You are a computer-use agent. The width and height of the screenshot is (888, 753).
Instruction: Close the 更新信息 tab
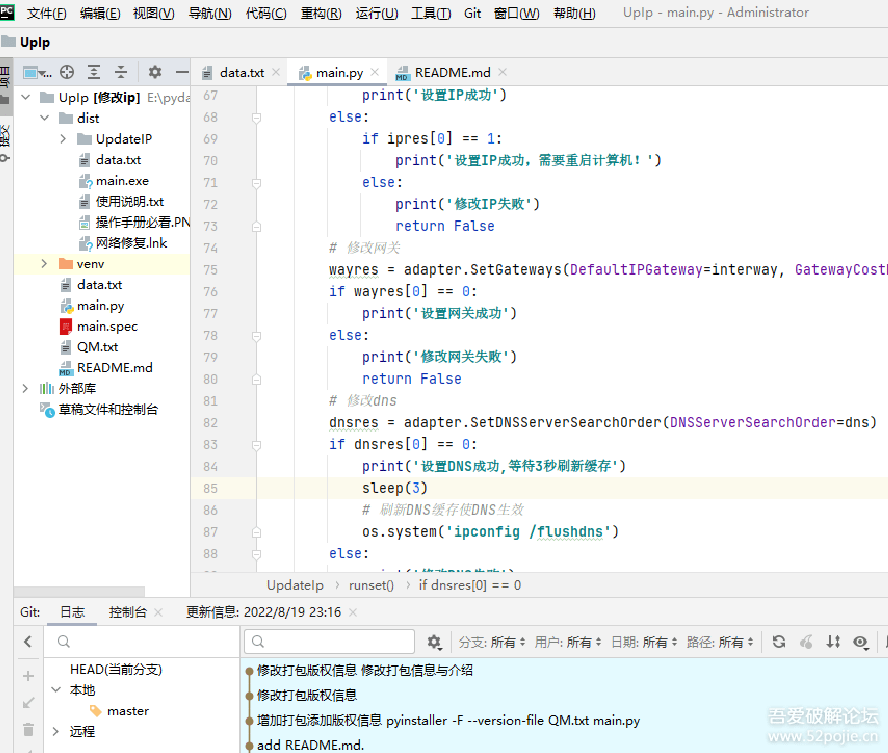pyautogui.click(x=353, y=612)
